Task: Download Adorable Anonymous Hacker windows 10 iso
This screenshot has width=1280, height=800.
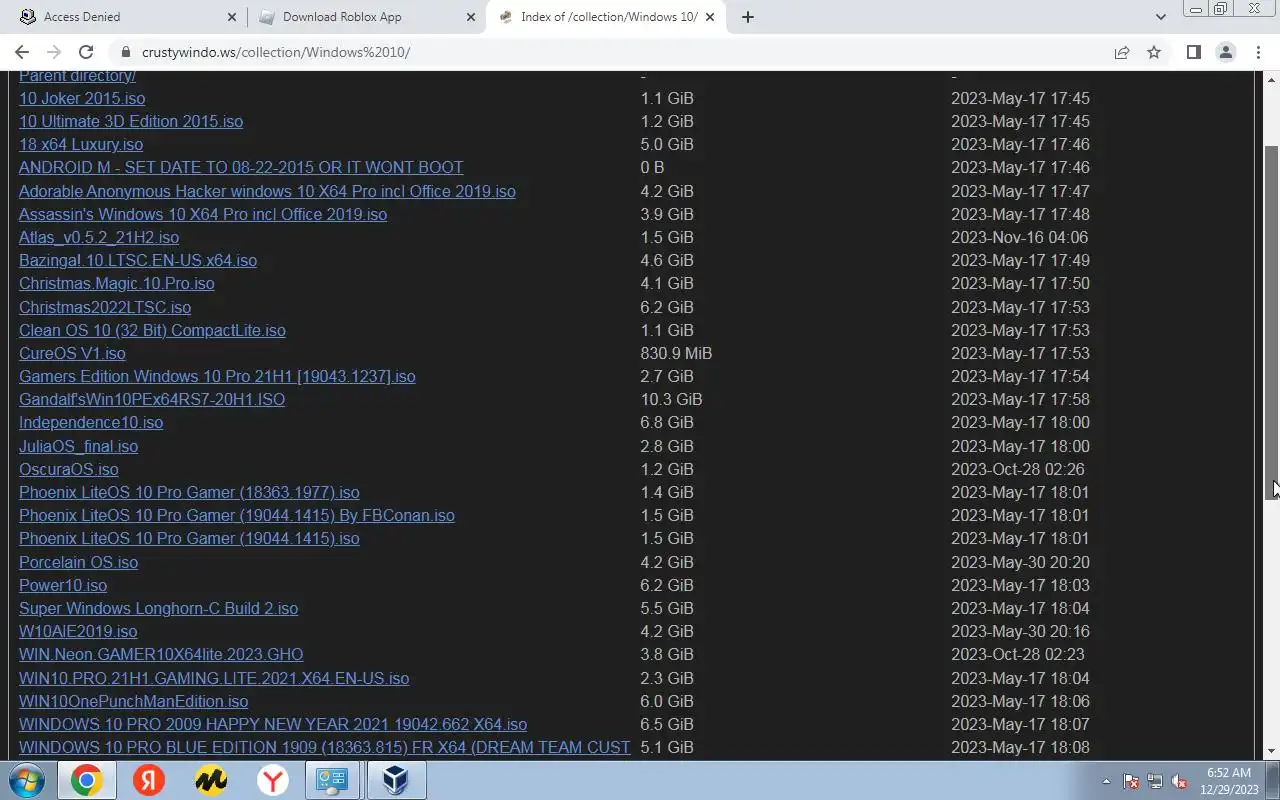Action: coord(267,191)
